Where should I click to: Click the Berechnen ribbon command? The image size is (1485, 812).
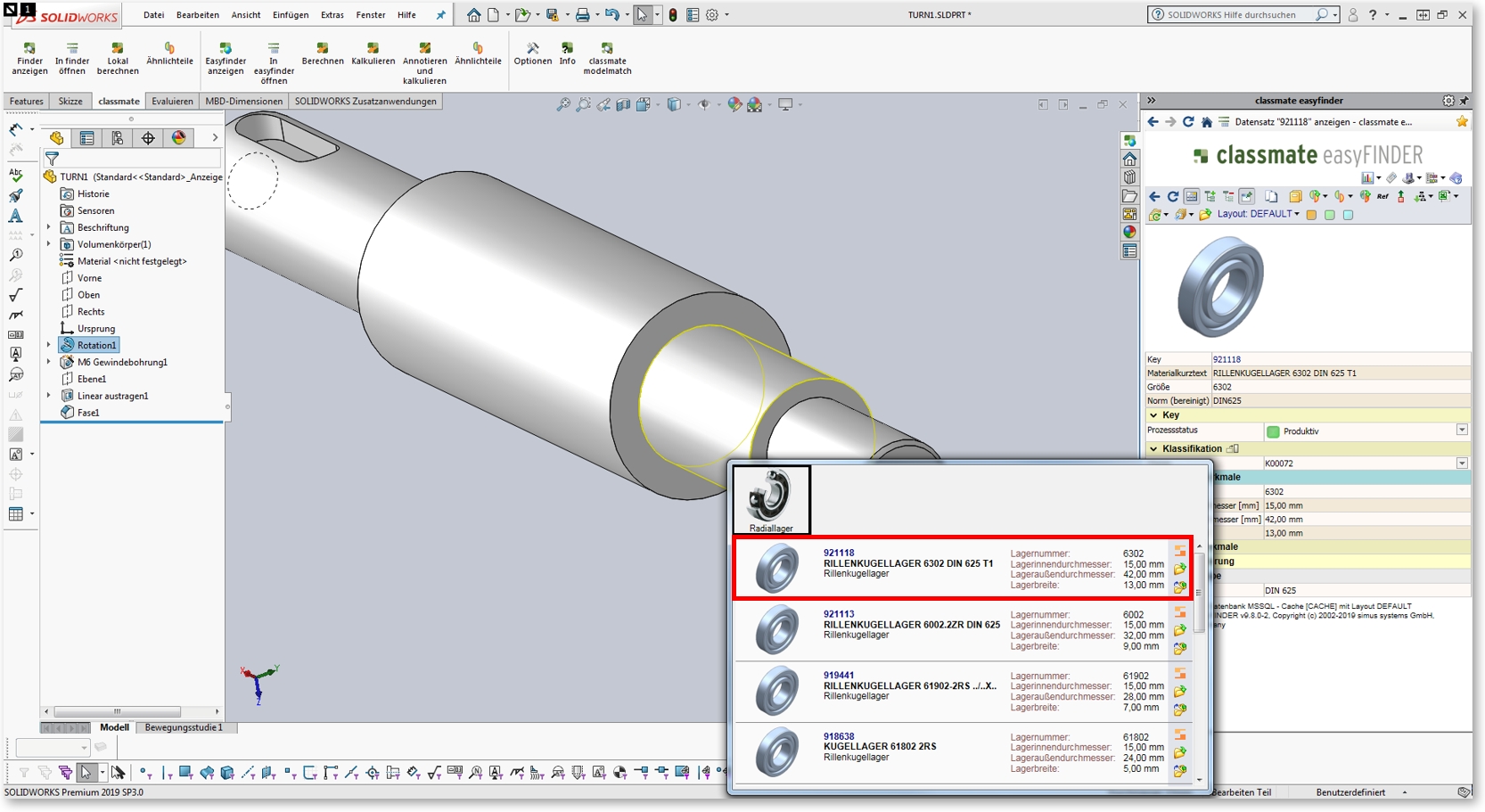pyautogui.click(x=323, y=53)
